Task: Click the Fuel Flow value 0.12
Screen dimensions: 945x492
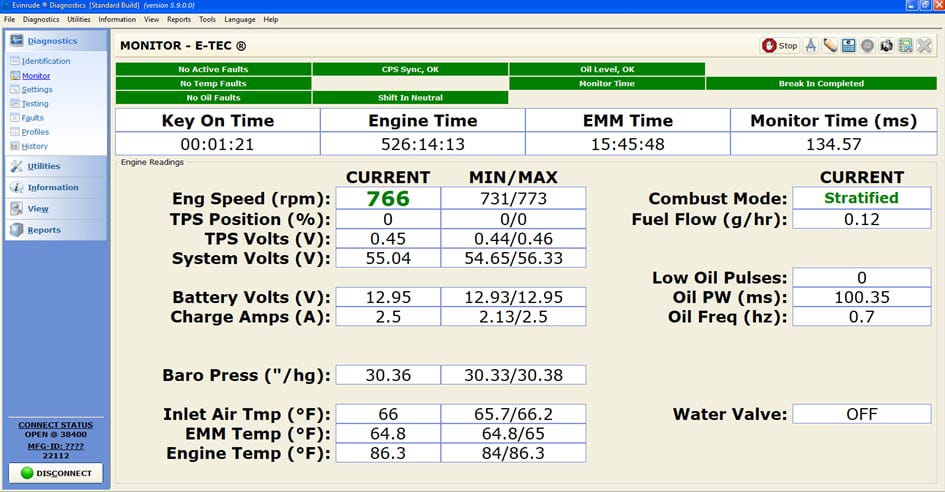Action: (862, 219)
